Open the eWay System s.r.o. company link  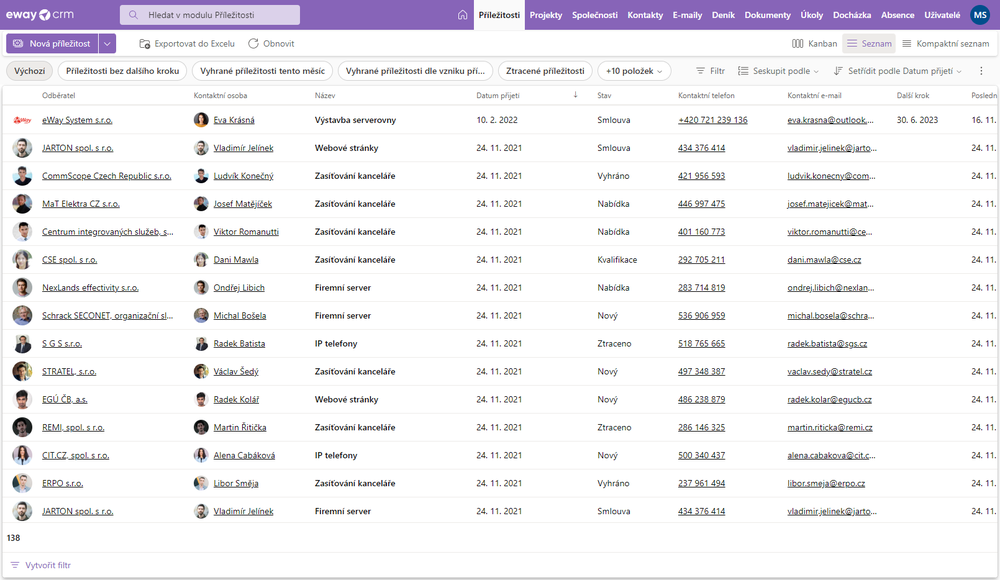pos(77,120)
